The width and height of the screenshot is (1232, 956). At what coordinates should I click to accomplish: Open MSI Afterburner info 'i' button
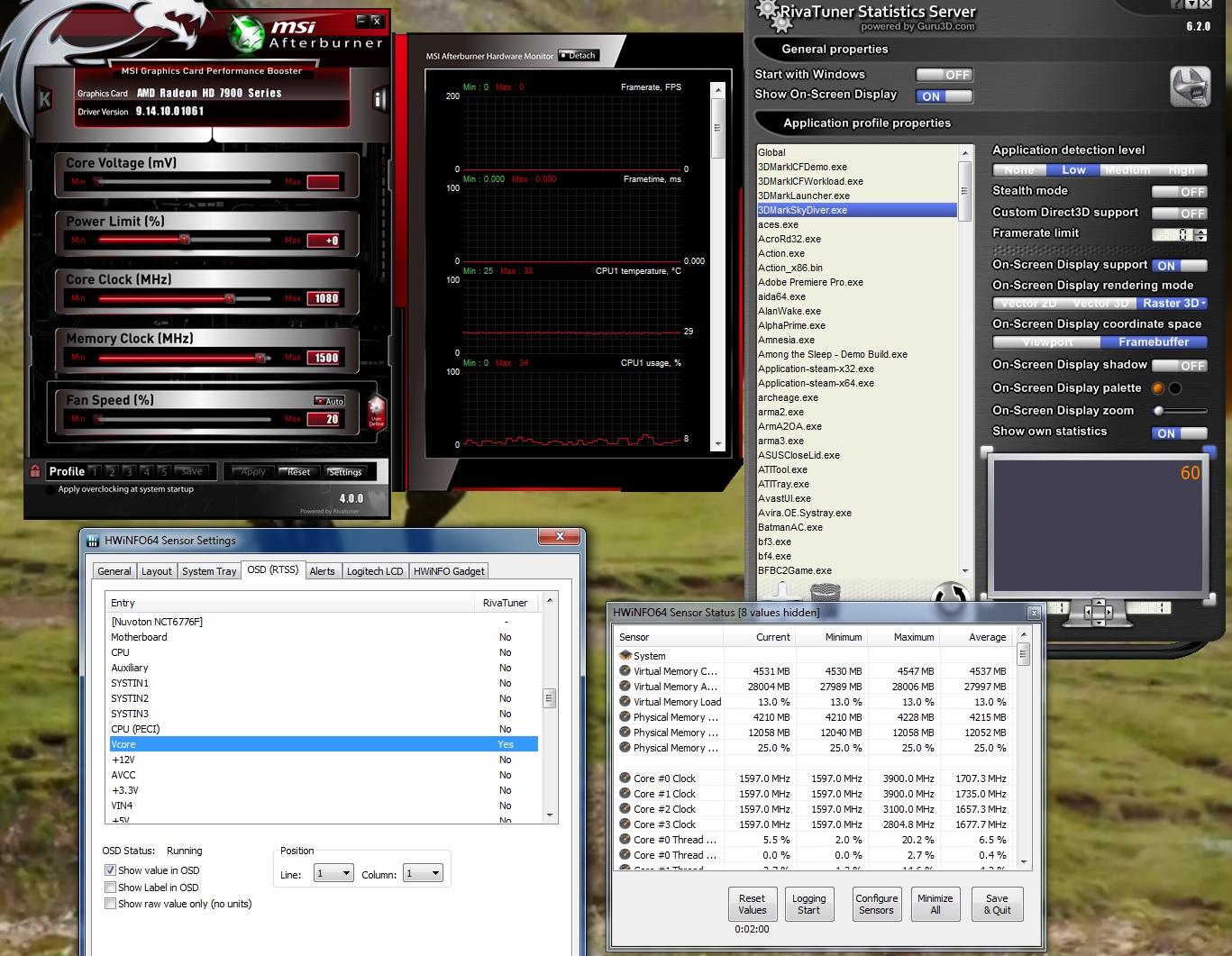pos(379,98)
